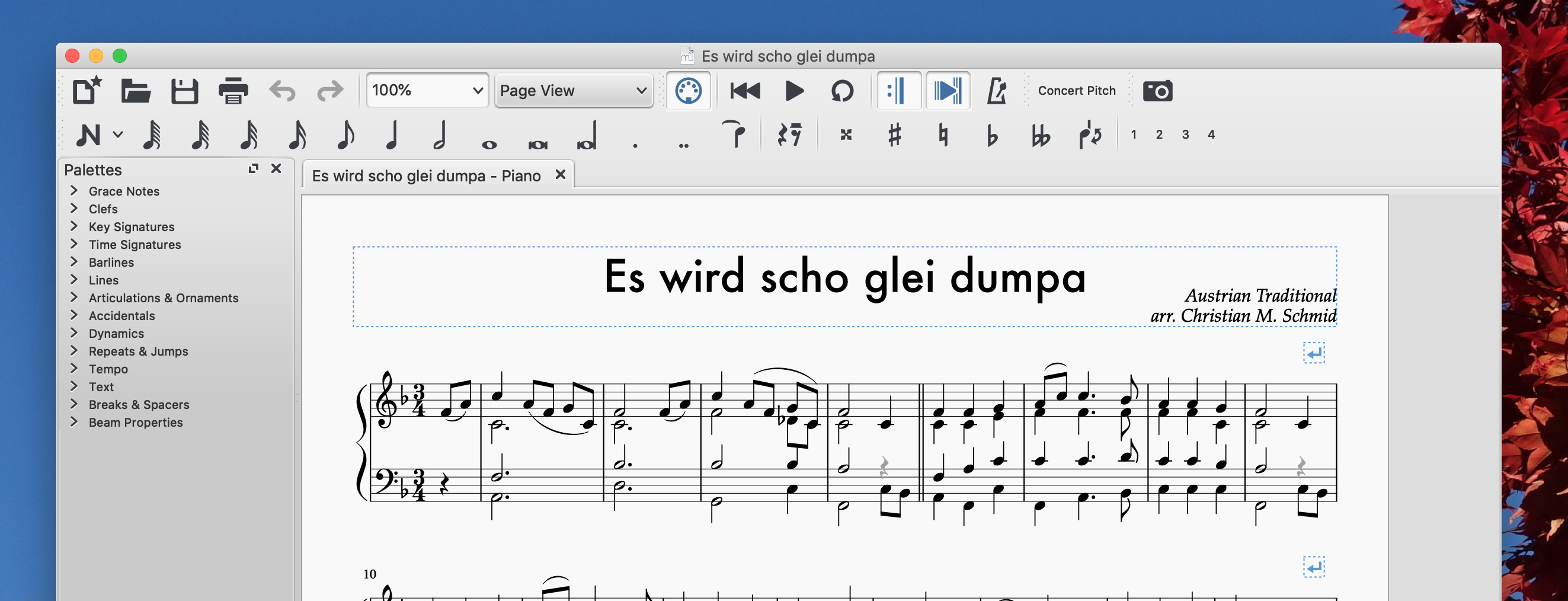Expand Lines palette
The width and height of the screenshot is (1568, 601).
click(74, 280)
